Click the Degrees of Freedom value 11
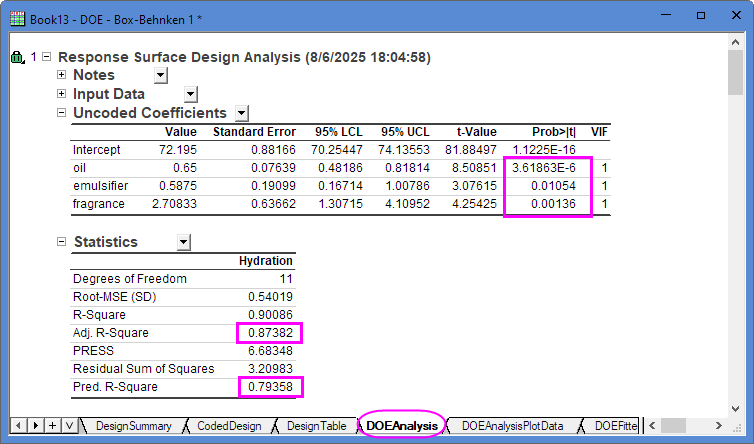 (286, 279)
